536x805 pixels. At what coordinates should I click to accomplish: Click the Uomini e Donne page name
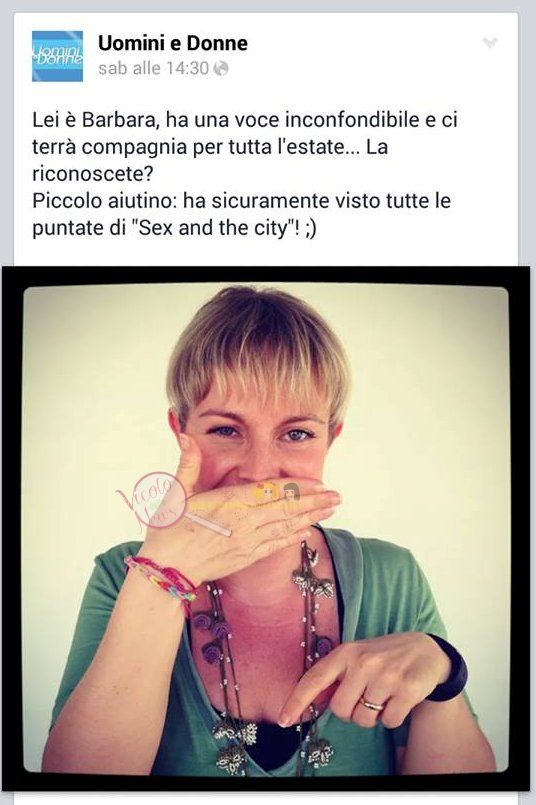(173, 43)
